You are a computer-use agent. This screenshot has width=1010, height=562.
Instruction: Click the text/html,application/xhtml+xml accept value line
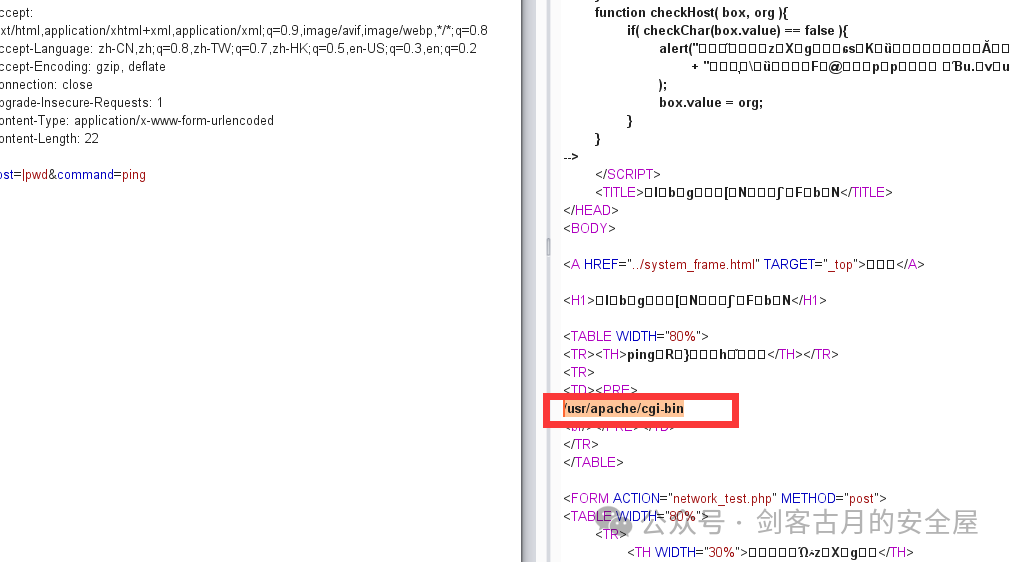coord(243,30)
